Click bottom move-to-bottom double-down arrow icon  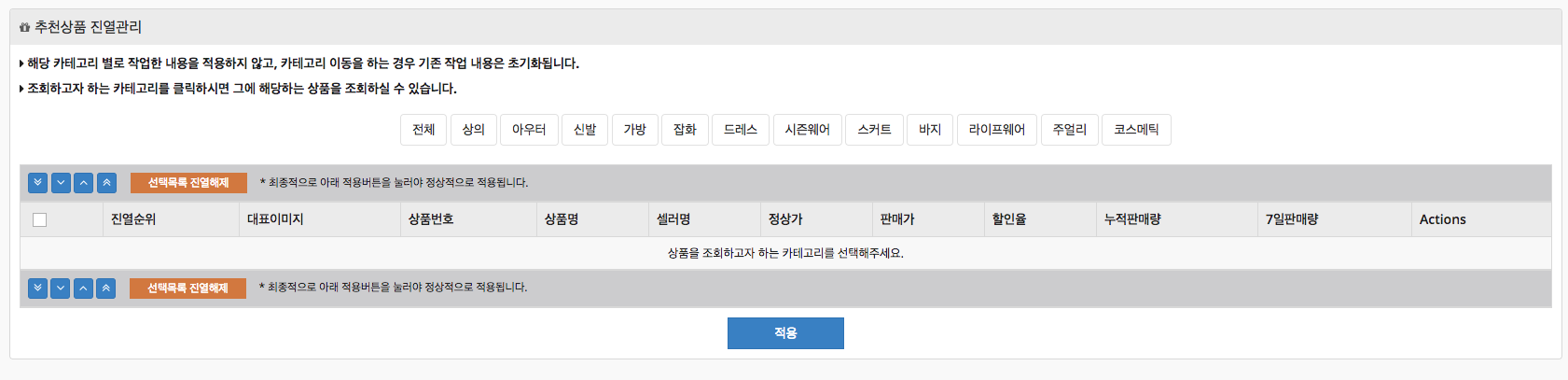(x=37, y=289)
